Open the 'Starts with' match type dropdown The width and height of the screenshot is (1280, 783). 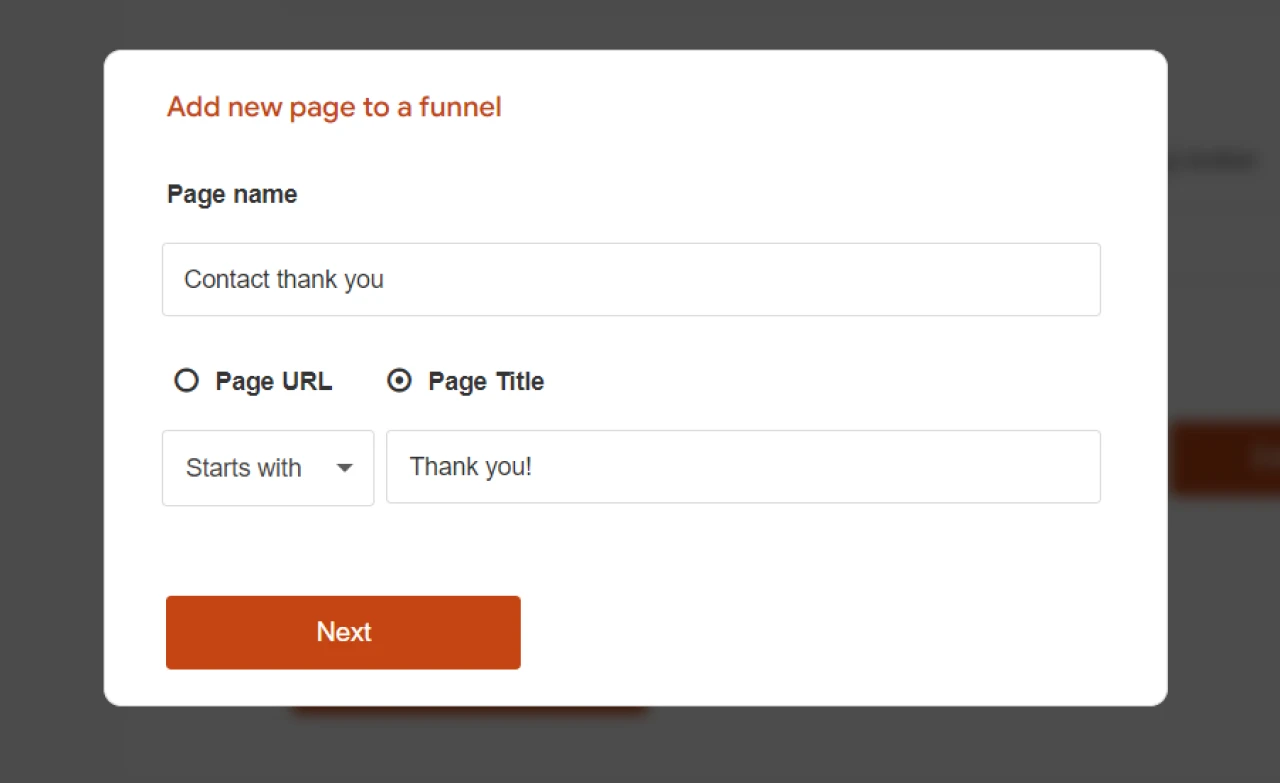[x=268, y=468]
